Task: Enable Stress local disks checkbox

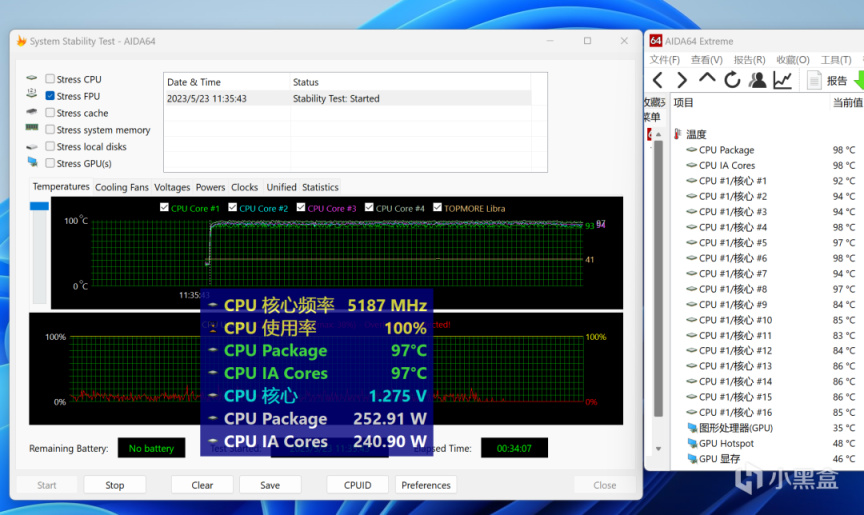Action: [x=50, y=146]
